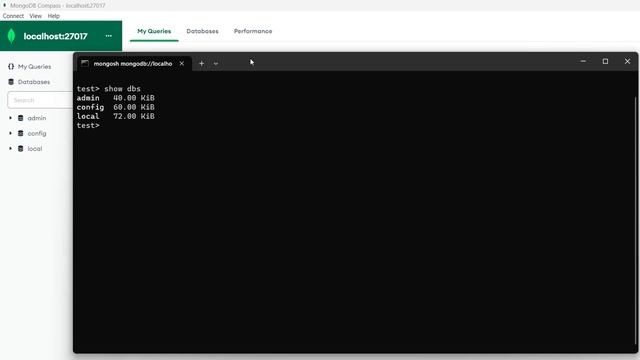Screen dimensions: 640x360
Task: Click the config database icon
Action: (20, 133)
